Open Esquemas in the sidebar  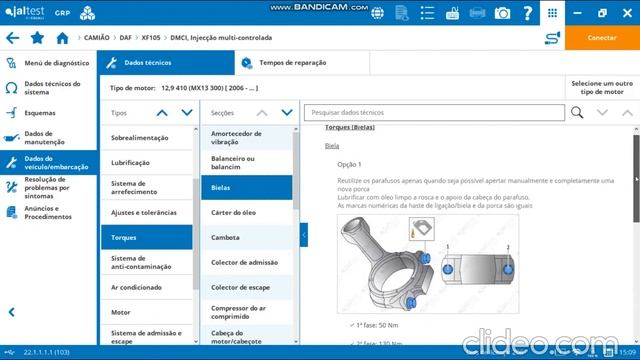pos(49,113)
